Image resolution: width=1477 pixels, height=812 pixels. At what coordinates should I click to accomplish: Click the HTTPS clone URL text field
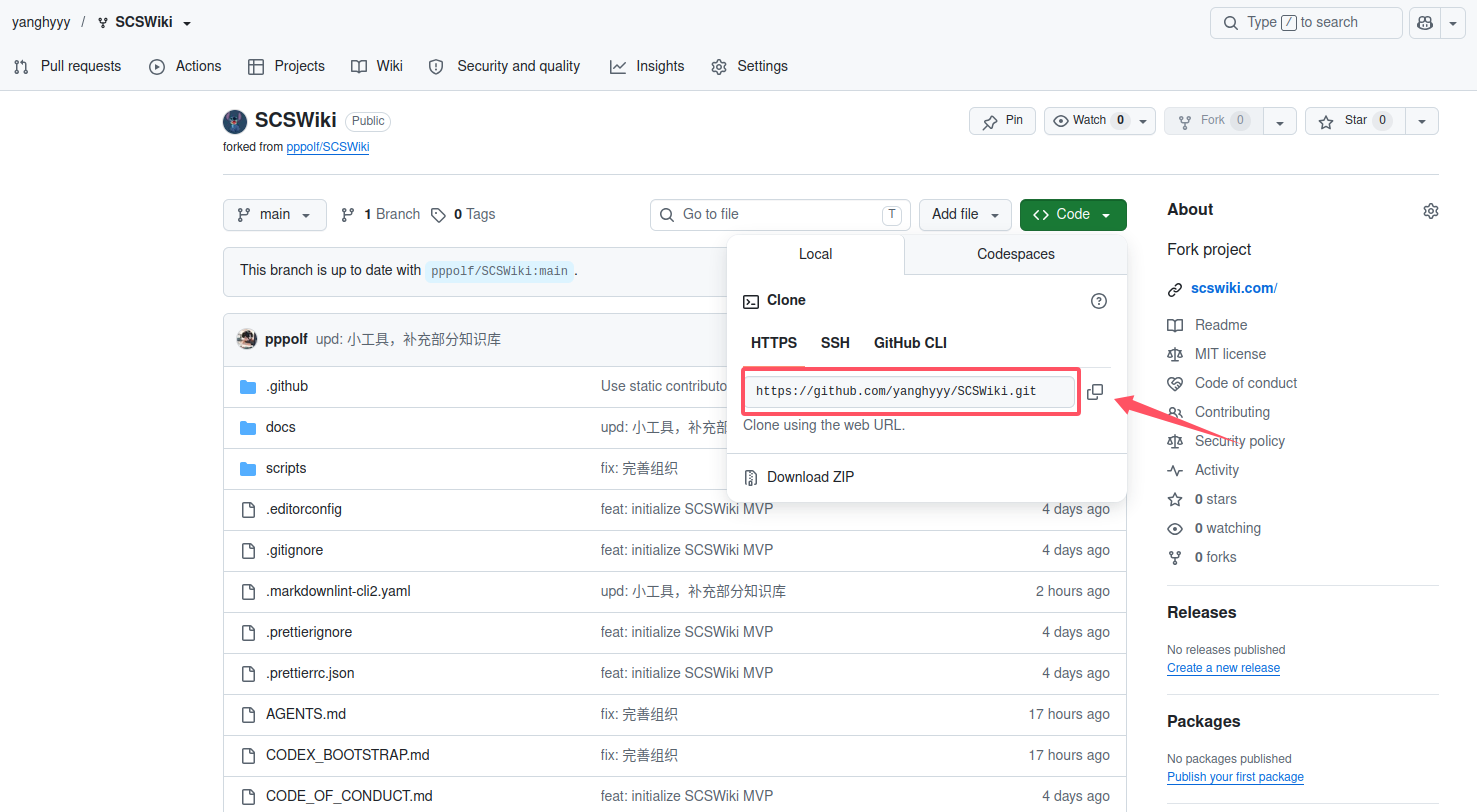908,392
